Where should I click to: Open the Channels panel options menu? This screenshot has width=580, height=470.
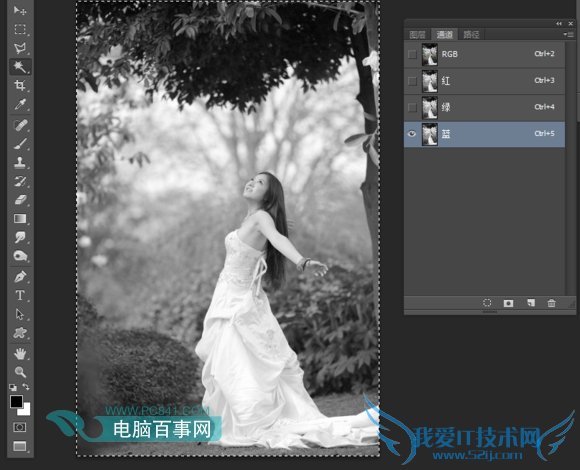point(568,34)
